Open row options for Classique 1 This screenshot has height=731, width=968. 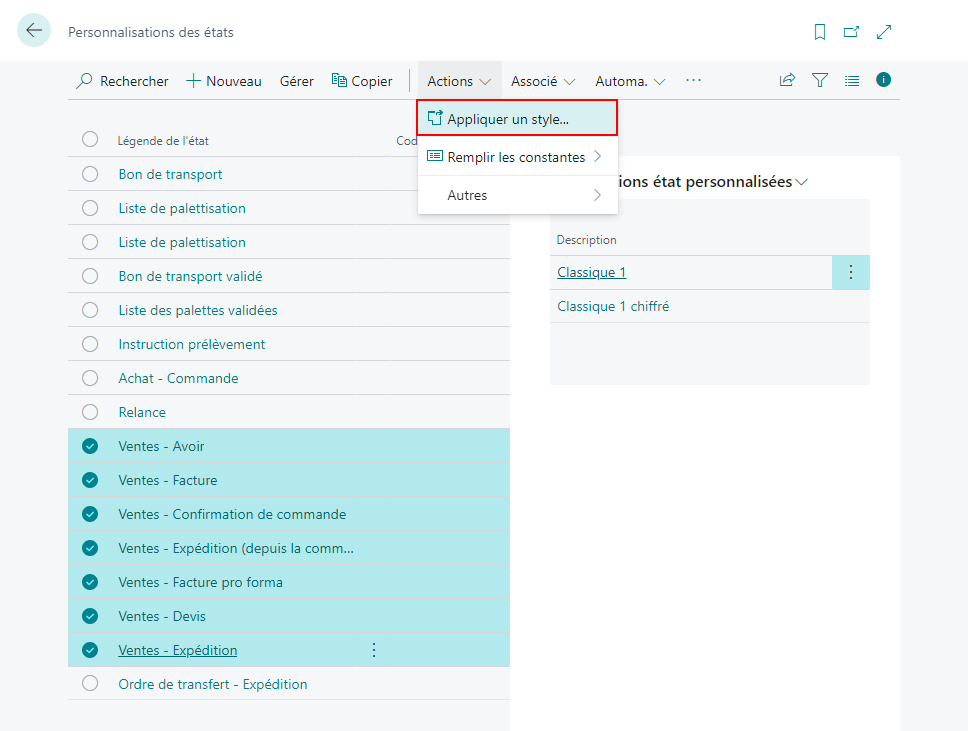point(851,272)
